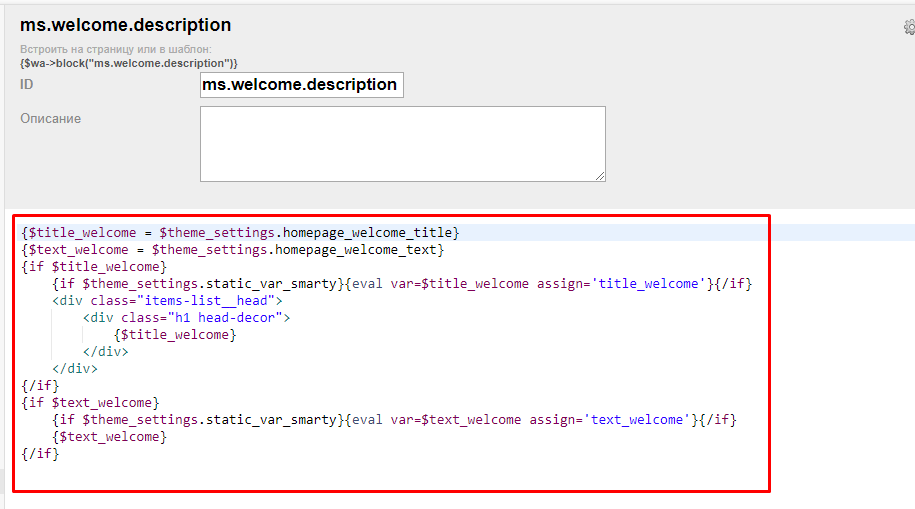Click the eval line assigning 'title_welcome'
This screenshot has width=915, height=509.
(400, 284)
